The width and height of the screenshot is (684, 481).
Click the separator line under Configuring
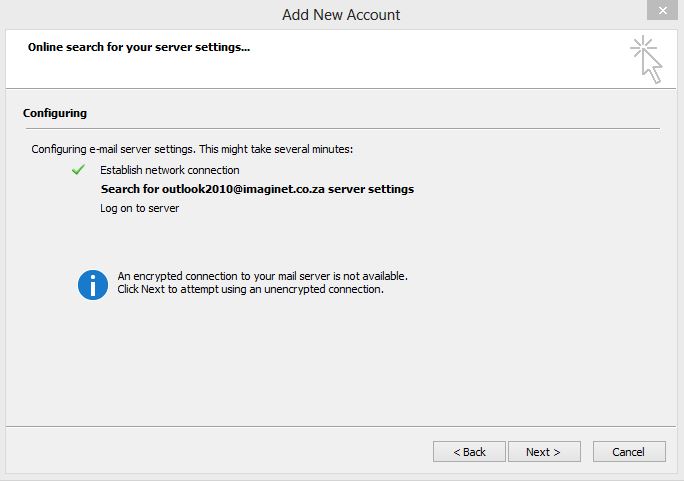pos(342,129)
